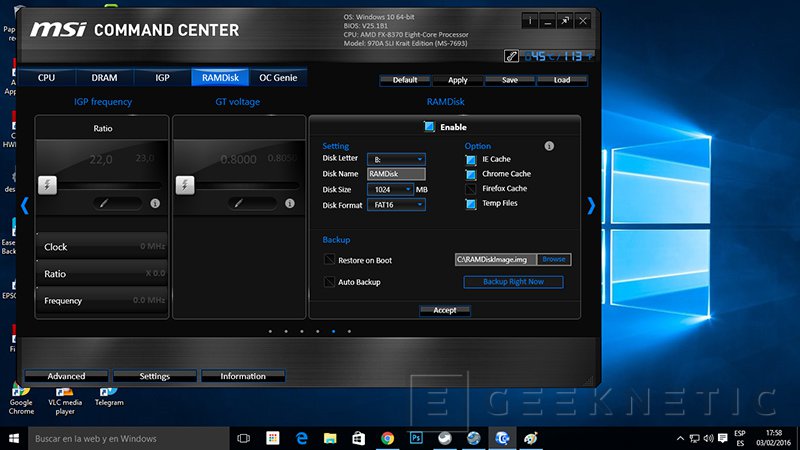Expand the Disk Format dropdown
Image resolution: width=800 pixels, height=450 pixels.
397,205
